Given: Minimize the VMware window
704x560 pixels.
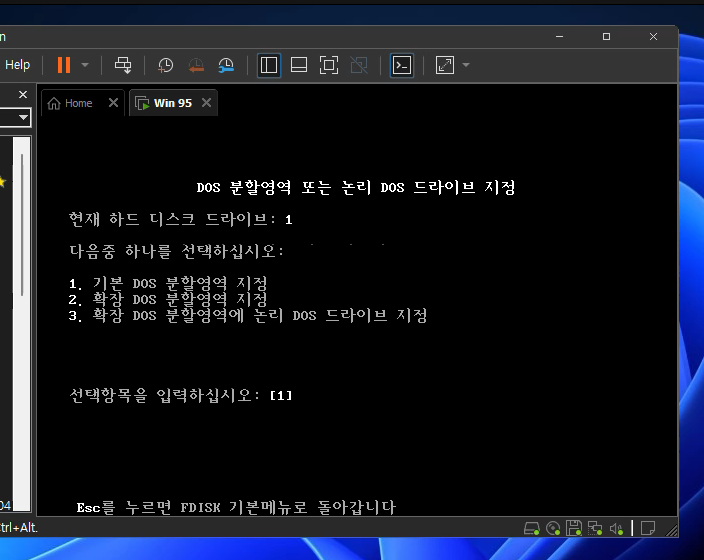Looking at the screenshot, I should pyautogui.click(x=559, y=36).
